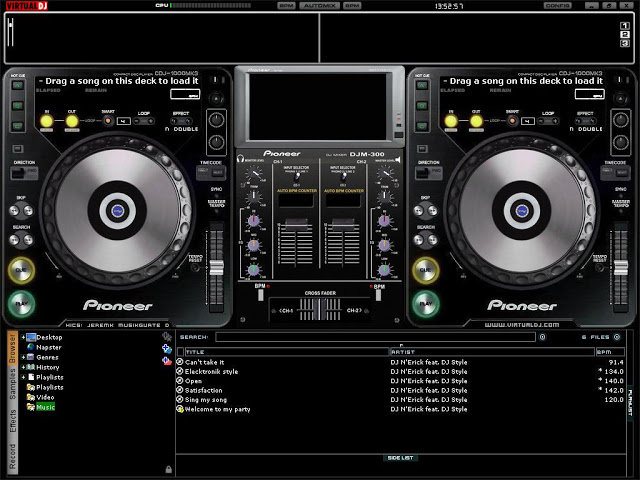
Task: Adjust left deck tempo pitch slider
Action: tap(216, 268)
